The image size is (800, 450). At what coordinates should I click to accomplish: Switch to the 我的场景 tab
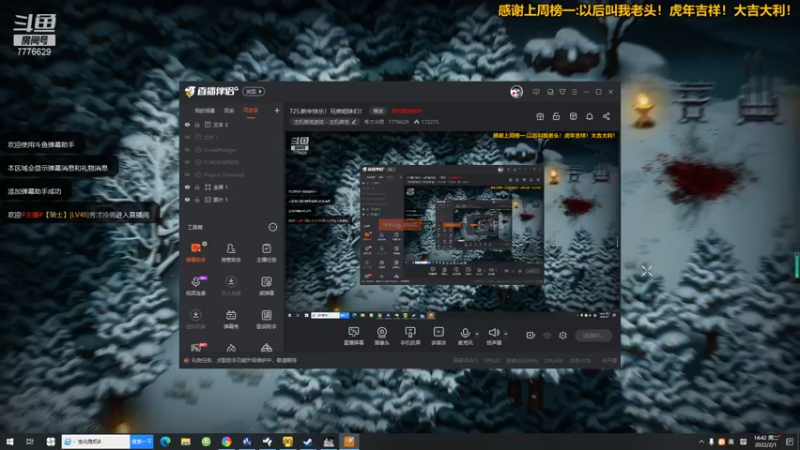[205, 110]
